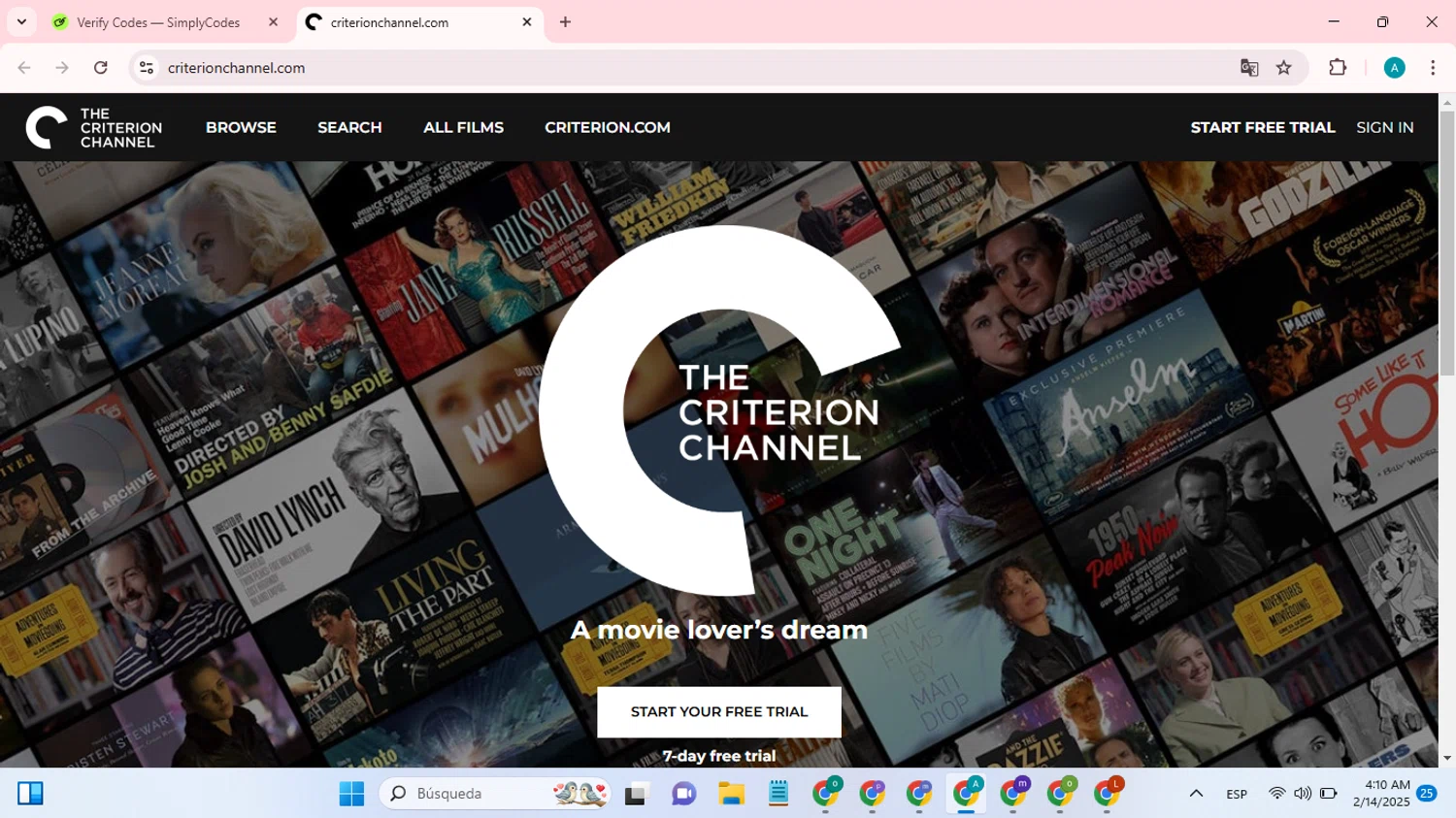Open Chrome three-dot menu
Image resolution: width=1456 pixels, height=818 pixels.
[x=1433, y=68]
